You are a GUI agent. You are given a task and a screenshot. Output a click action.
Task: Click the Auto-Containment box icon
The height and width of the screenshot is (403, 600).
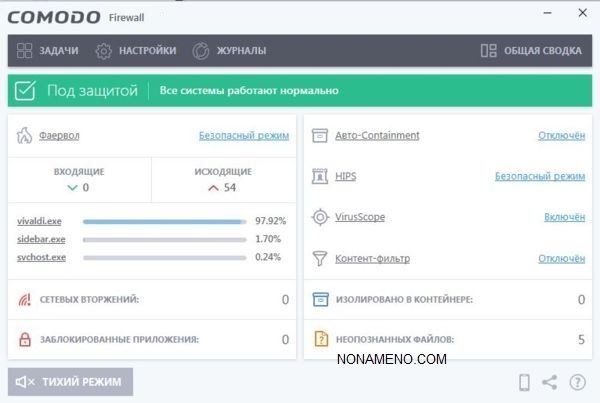[x=320, y=135]
